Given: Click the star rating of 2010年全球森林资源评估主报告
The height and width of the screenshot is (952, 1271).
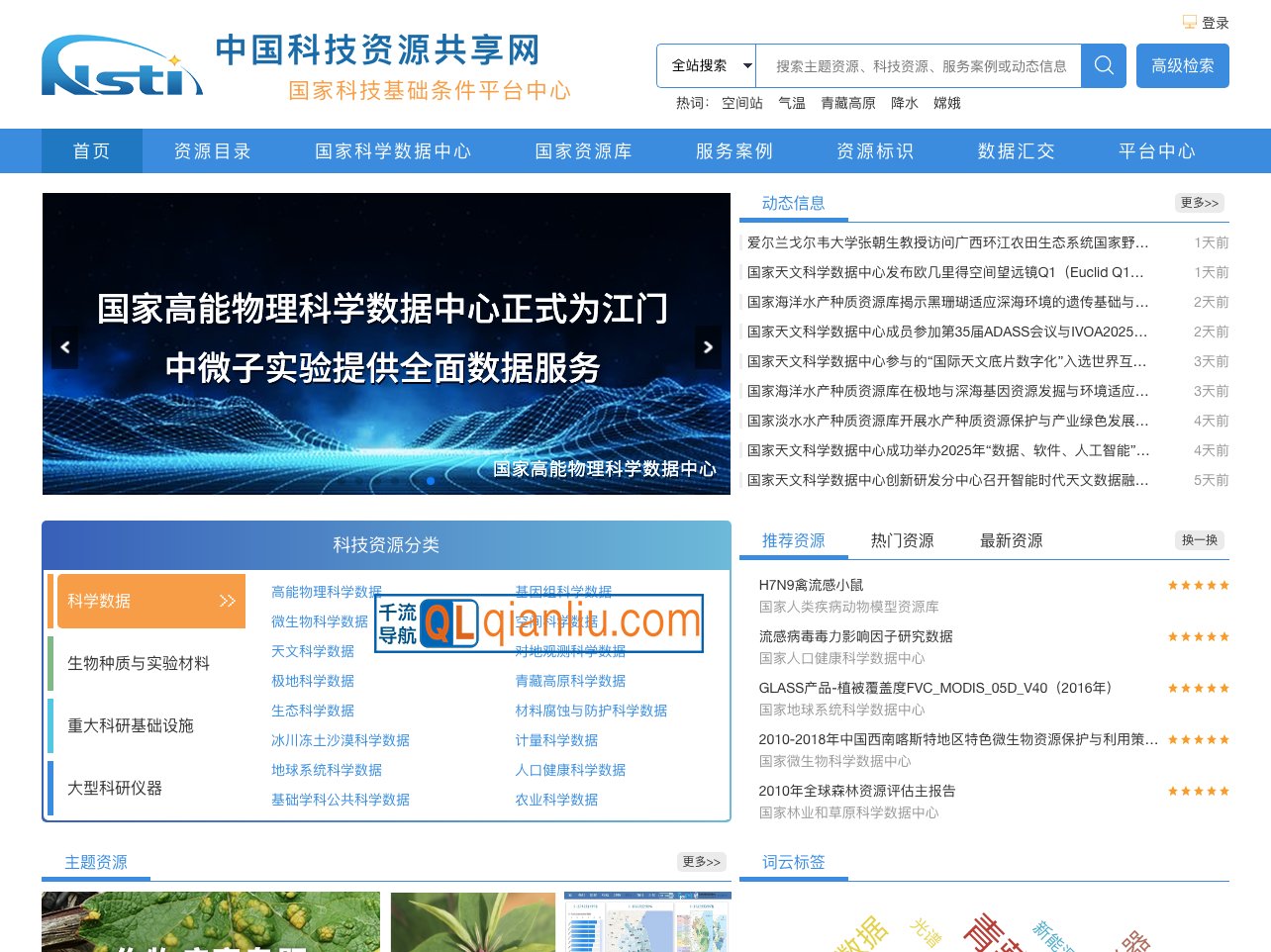Looking at the screenshot, I should (x=1198, y=791).
